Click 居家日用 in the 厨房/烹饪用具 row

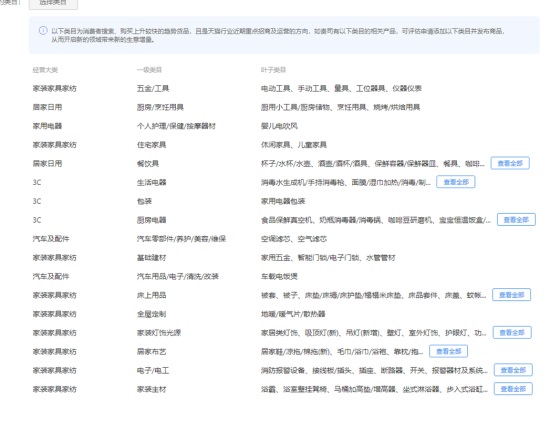pos(47,107)
